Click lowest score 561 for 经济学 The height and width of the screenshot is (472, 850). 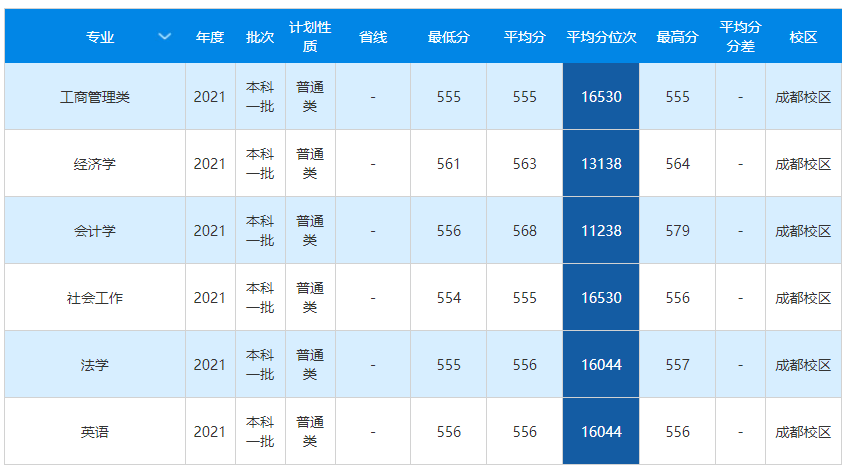click(x=448, y=164)
